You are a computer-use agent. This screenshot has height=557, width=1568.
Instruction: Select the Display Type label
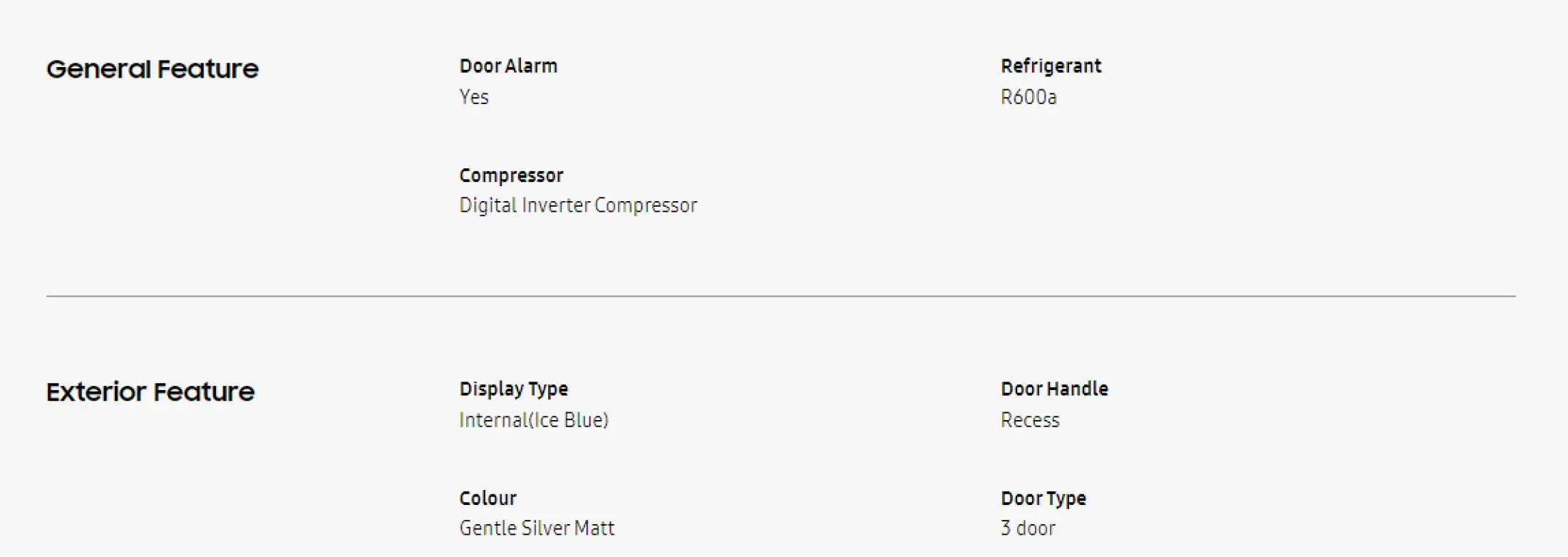click(x=513, y=389)
